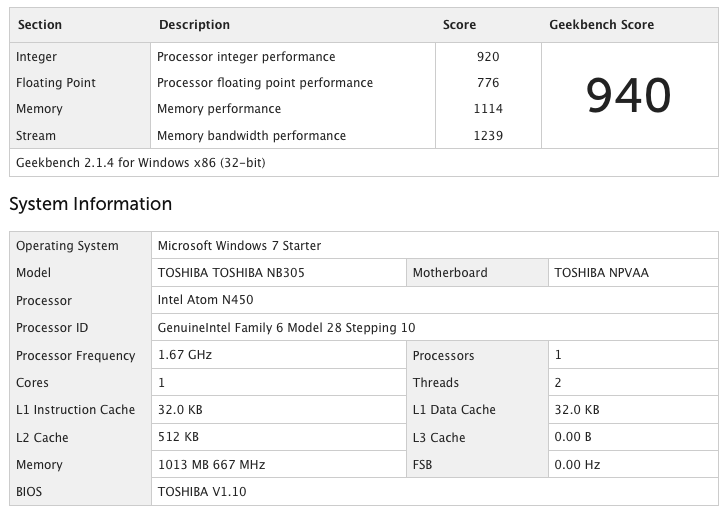Select the TOSHIBA V1.10 BIOS value

pos(202,492)
